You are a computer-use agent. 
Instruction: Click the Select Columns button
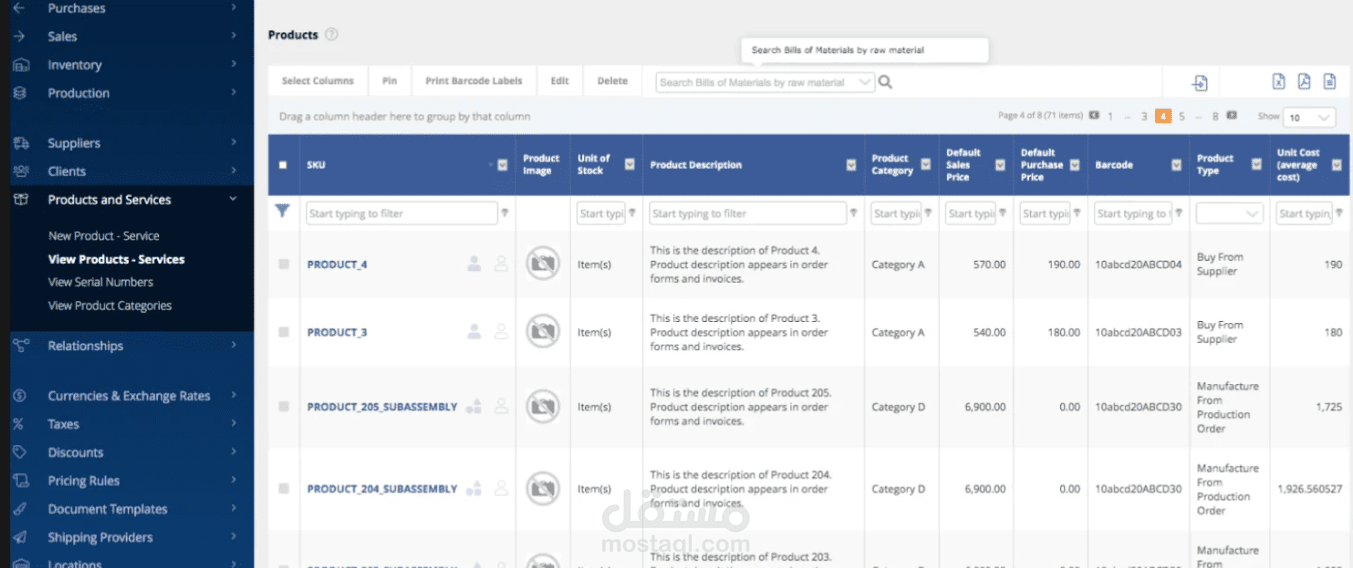coord(318,81)
